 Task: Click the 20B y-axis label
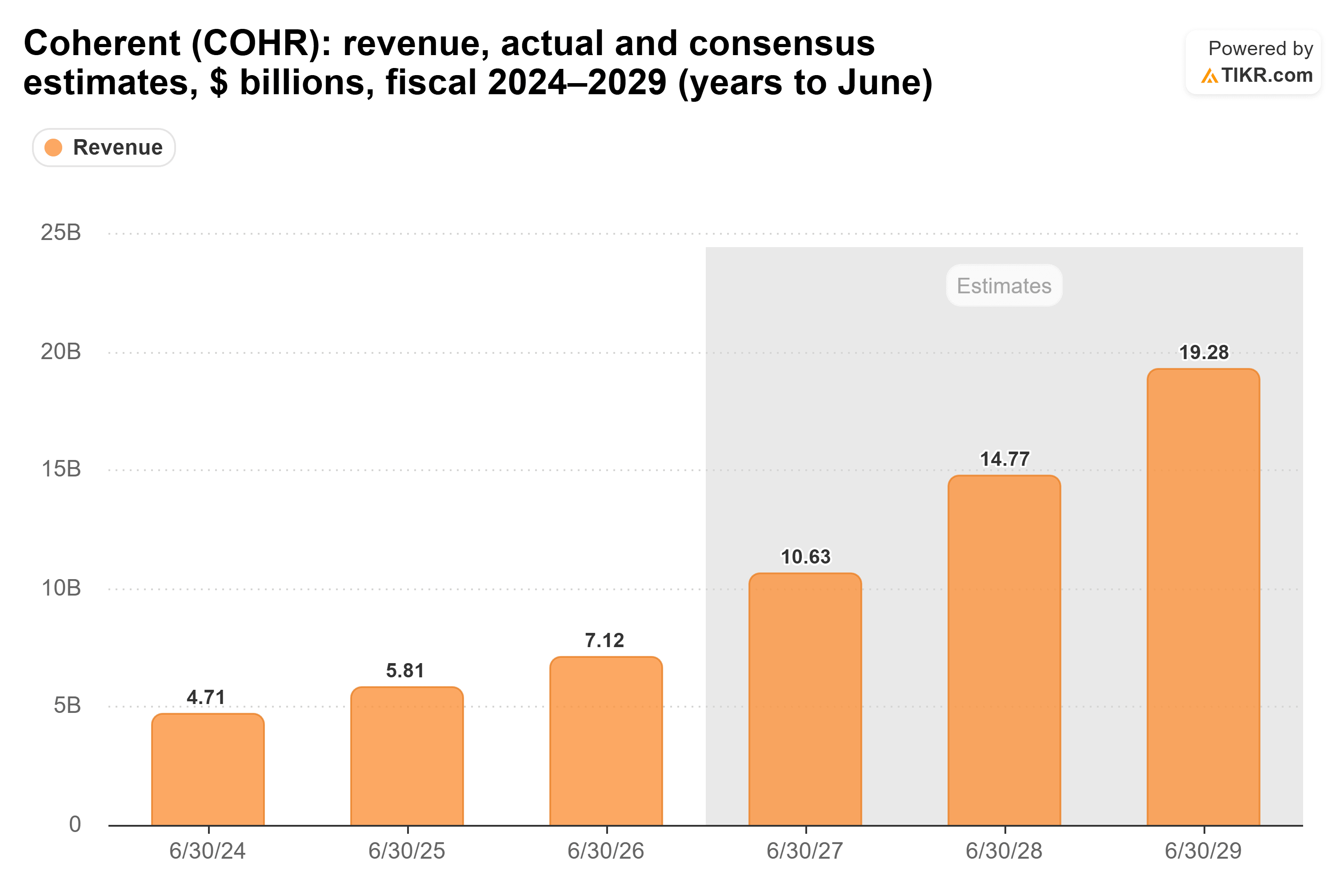pos(60,352)
